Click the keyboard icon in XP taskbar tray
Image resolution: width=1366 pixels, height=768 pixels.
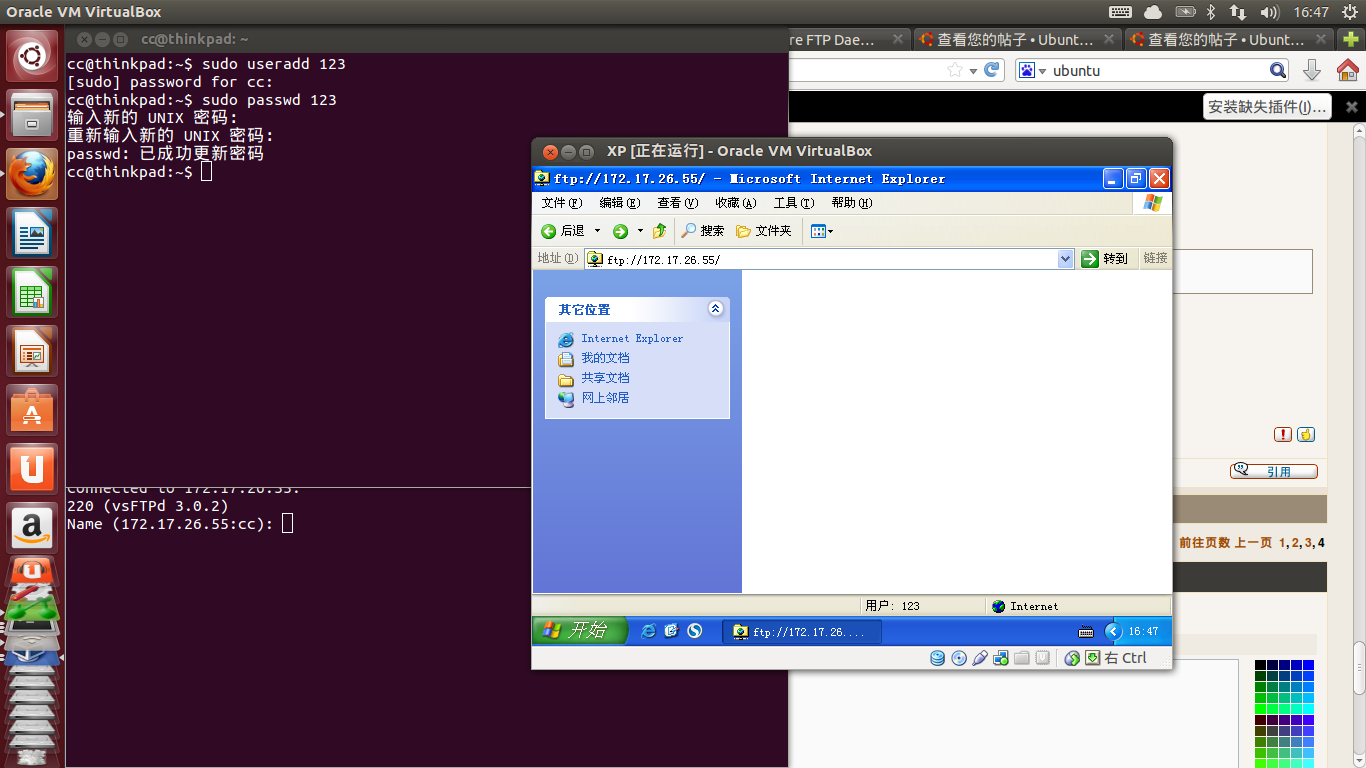point(1086,632)
